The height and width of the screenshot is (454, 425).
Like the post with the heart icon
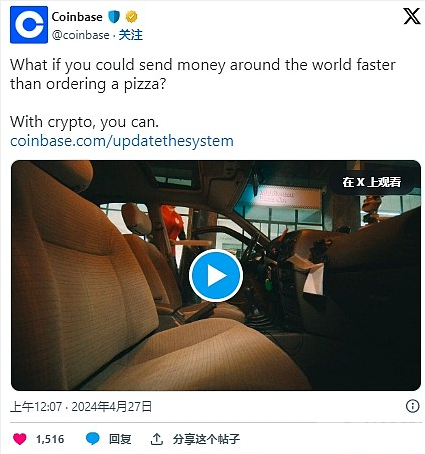point(20,439)
